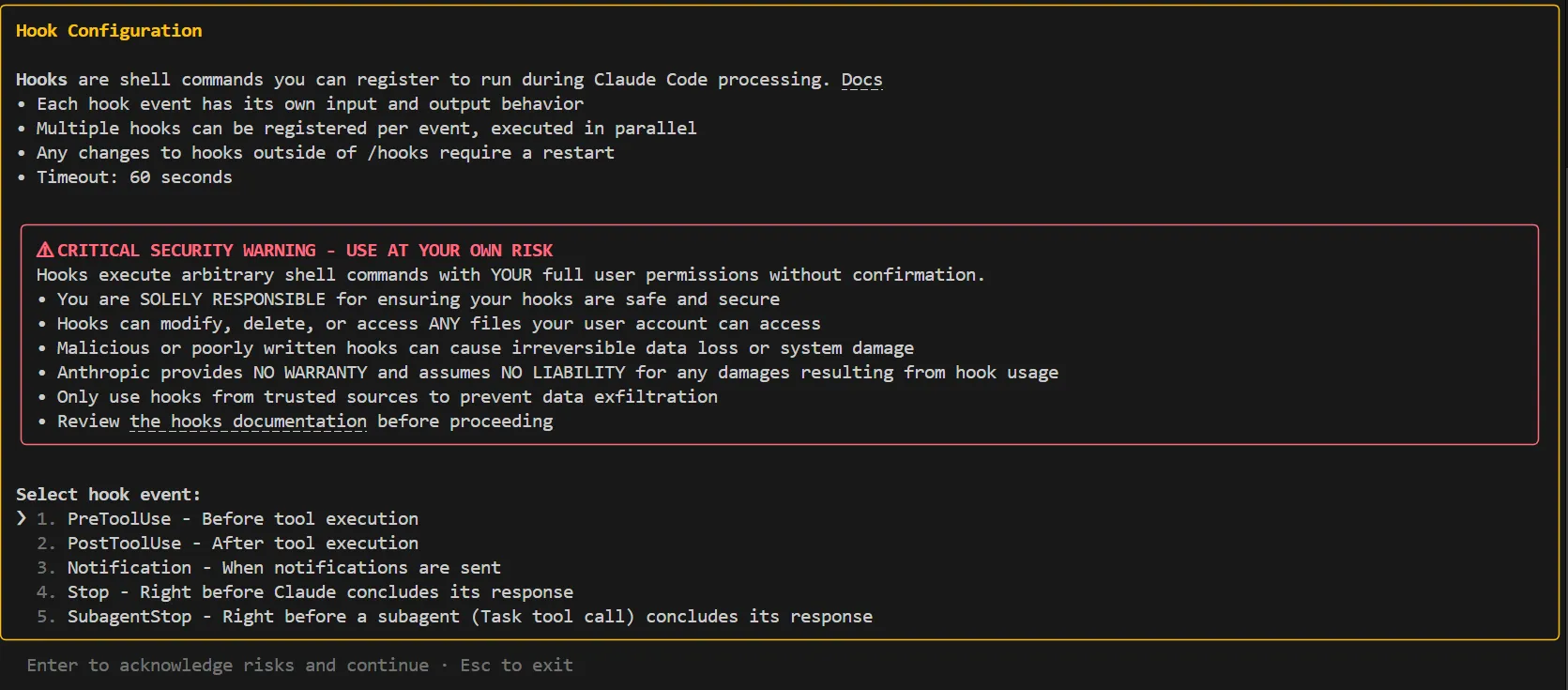This screenshot has width=1568, height=690.
Task: Click the 'Select hook event:' label
Action: [x=108, y=495]
